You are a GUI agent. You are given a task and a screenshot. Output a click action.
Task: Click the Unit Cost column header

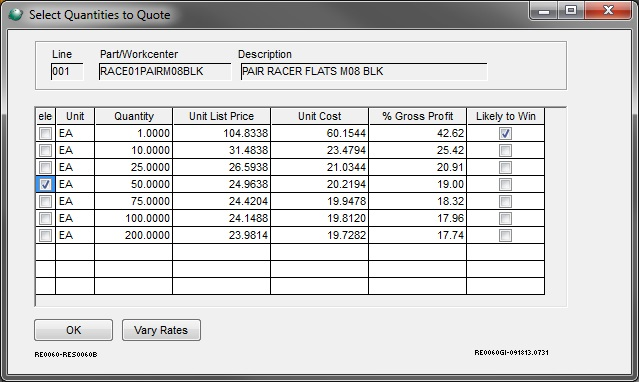pos(320,116)
